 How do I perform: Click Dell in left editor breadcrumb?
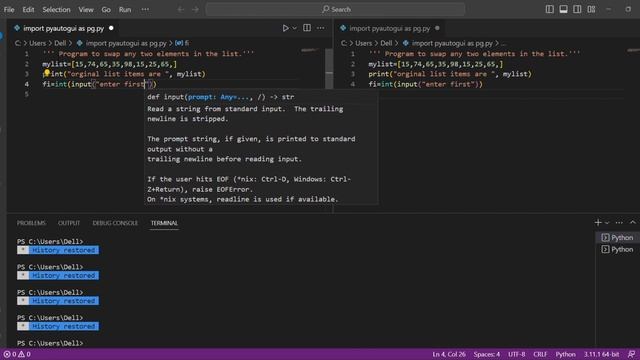tap(60, 43)
